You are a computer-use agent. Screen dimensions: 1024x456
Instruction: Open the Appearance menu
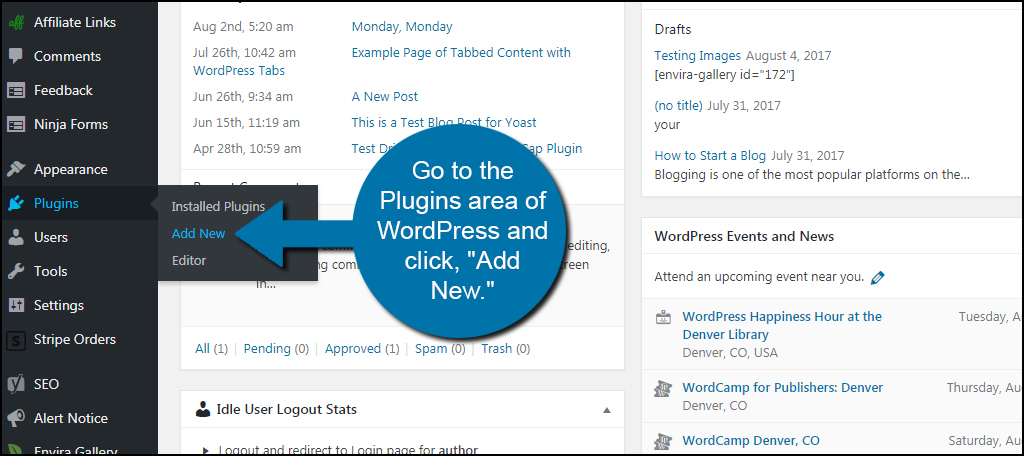coord(71,169)
